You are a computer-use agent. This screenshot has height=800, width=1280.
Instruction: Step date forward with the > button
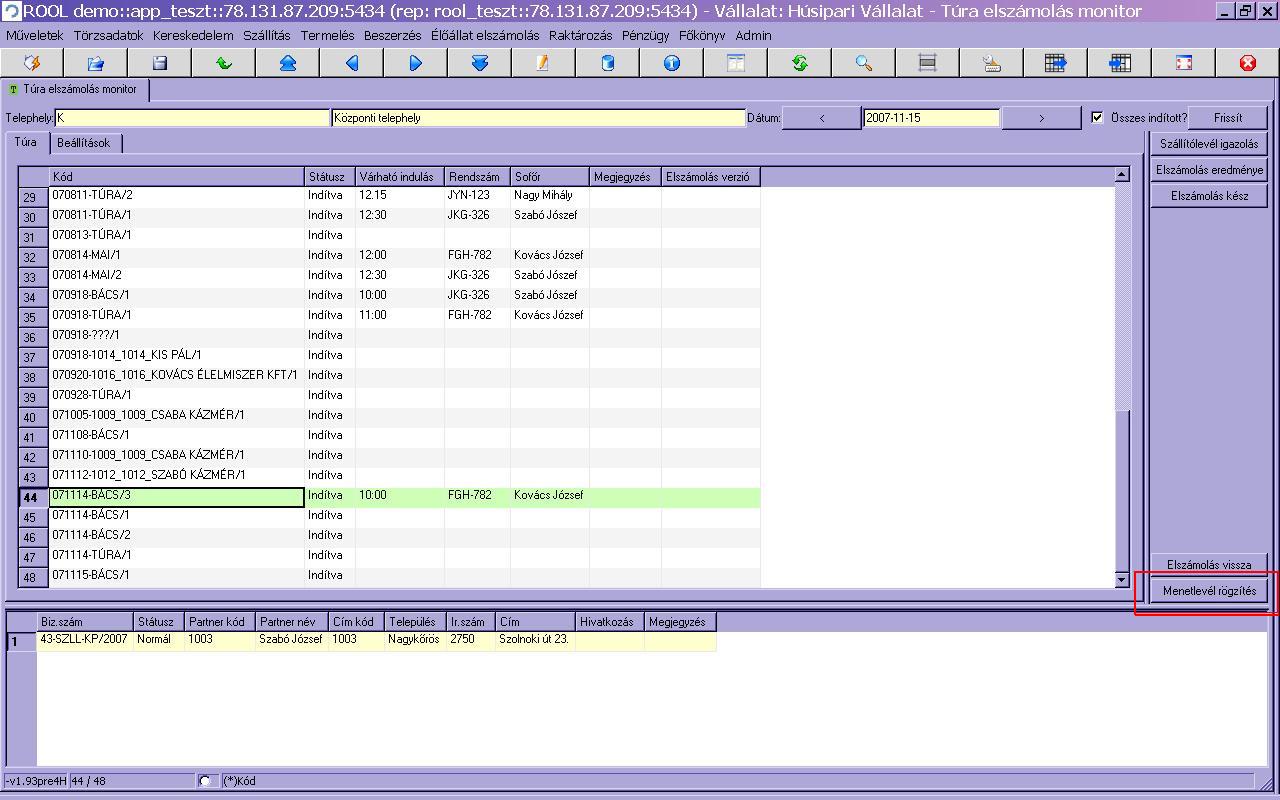1041,118
